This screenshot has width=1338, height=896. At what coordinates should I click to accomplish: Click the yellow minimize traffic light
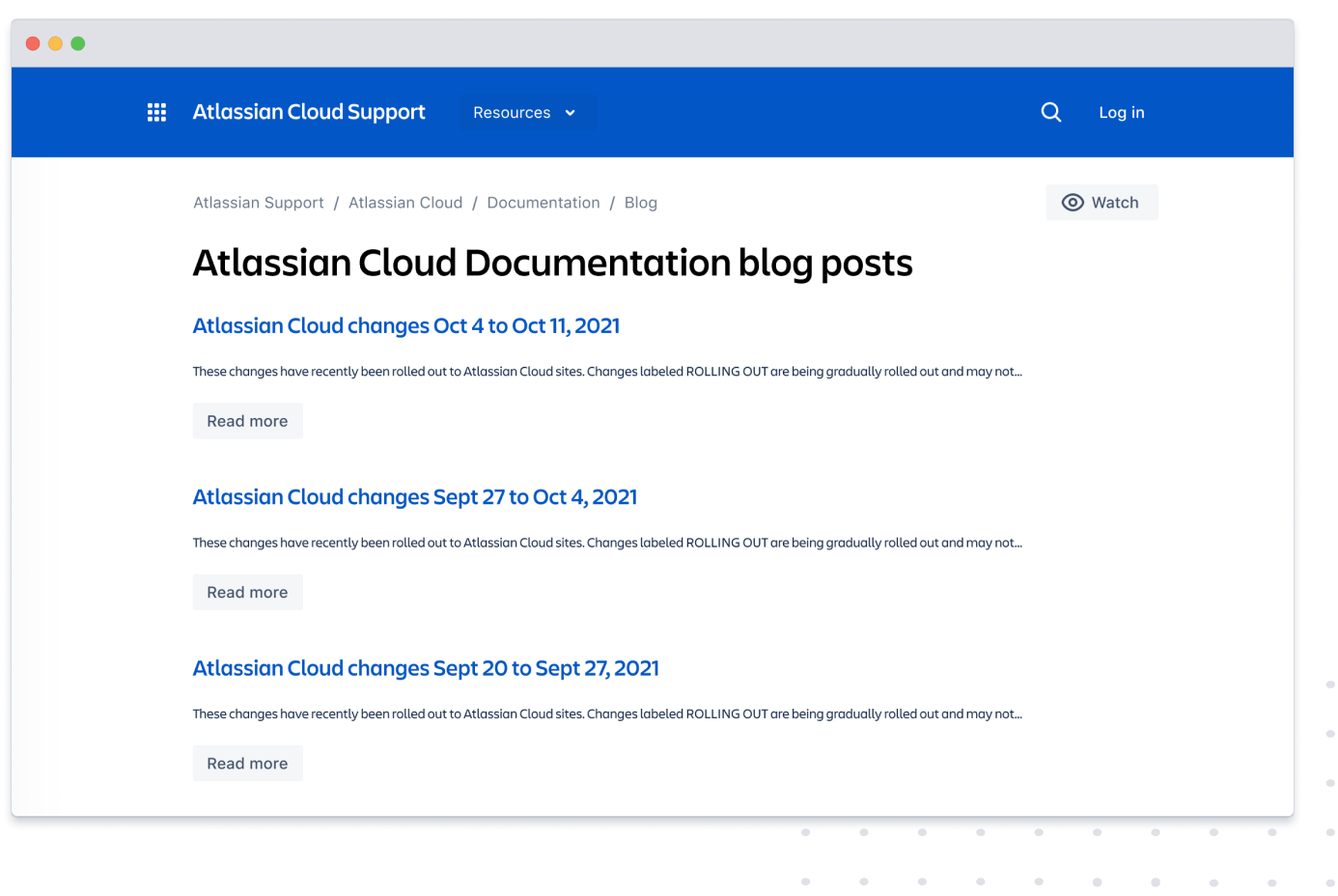pyautogui.click(x=55, y=42)
